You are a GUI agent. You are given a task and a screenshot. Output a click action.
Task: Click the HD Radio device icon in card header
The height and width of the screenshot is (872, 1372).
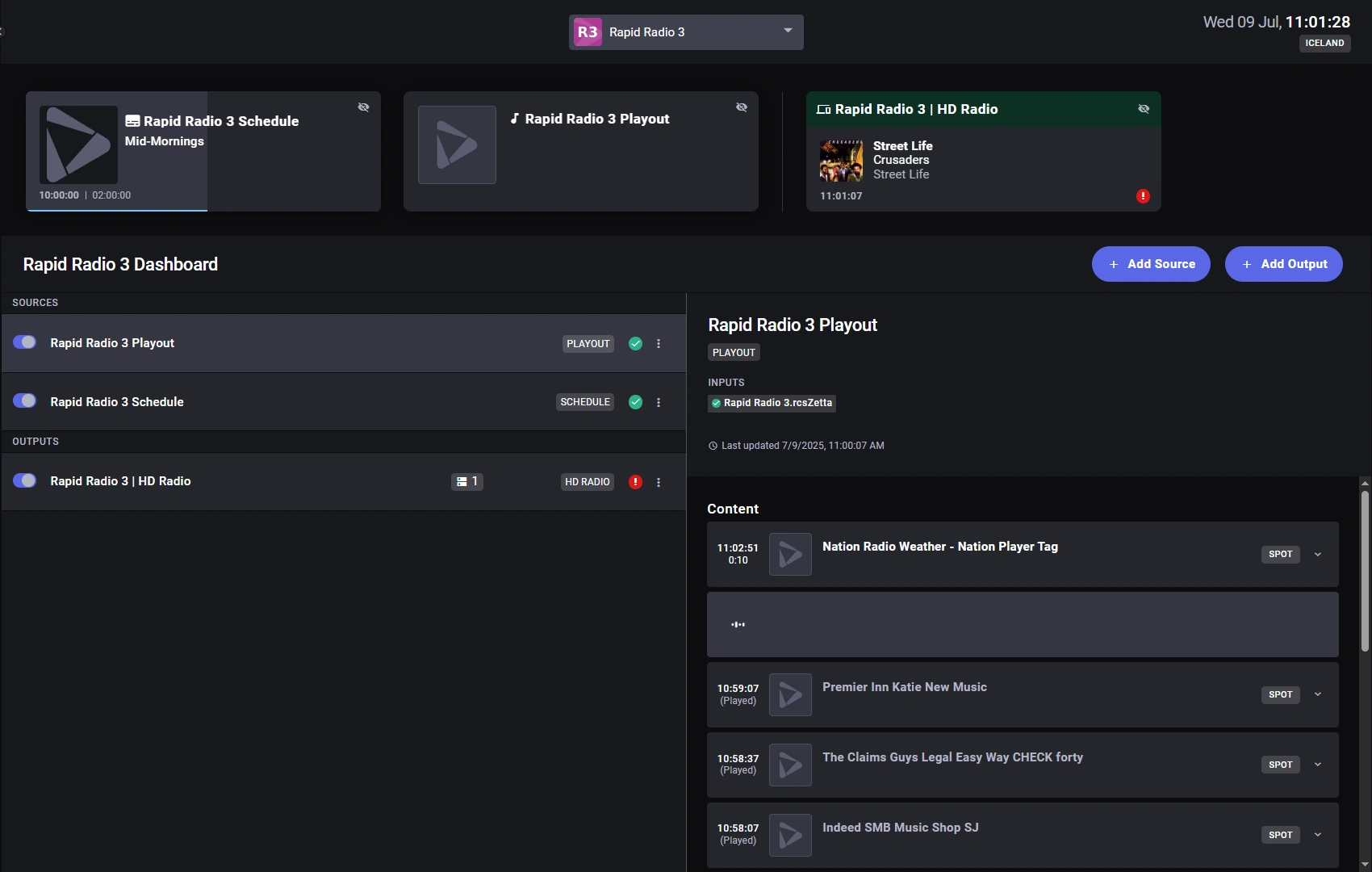[823, 110]
